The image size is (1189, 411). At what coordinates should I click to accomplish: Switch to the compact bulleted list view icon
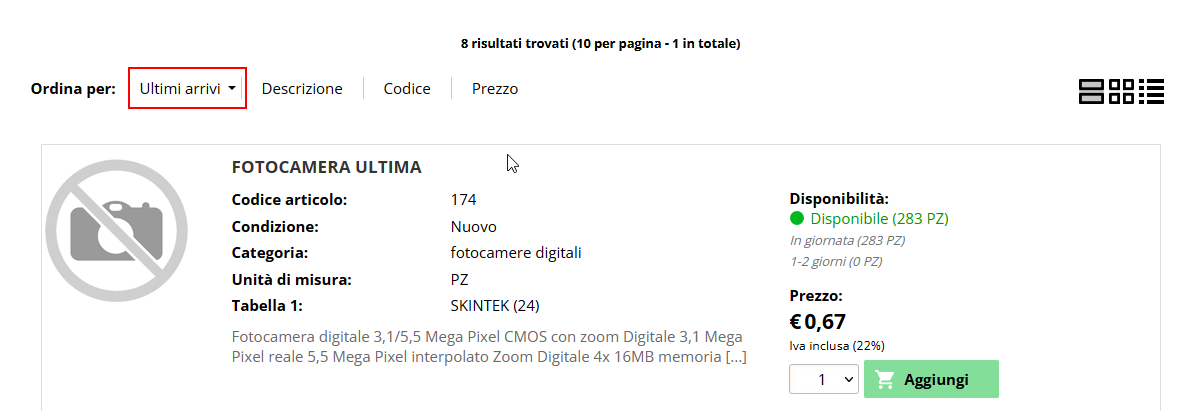click(x=1151, y=91)
